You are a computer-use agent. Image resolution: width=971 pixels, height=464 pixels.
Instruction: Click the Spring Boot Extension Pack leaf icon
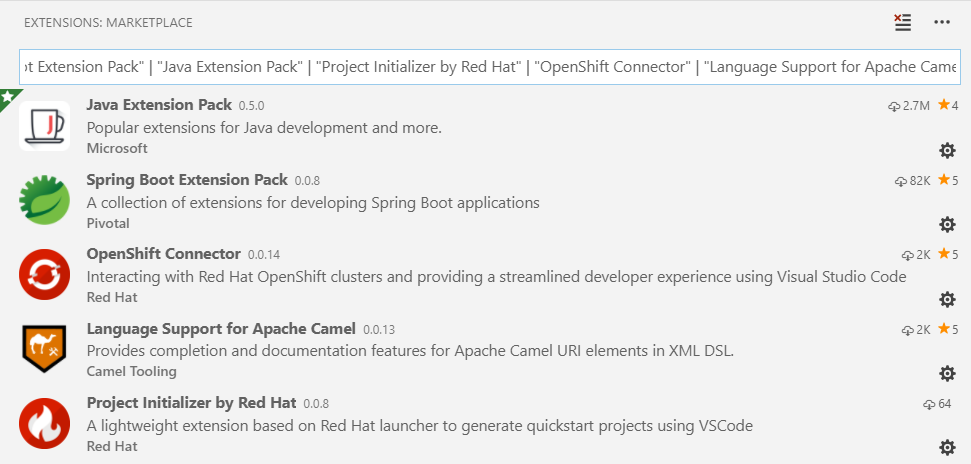click(x=44, y=200)
